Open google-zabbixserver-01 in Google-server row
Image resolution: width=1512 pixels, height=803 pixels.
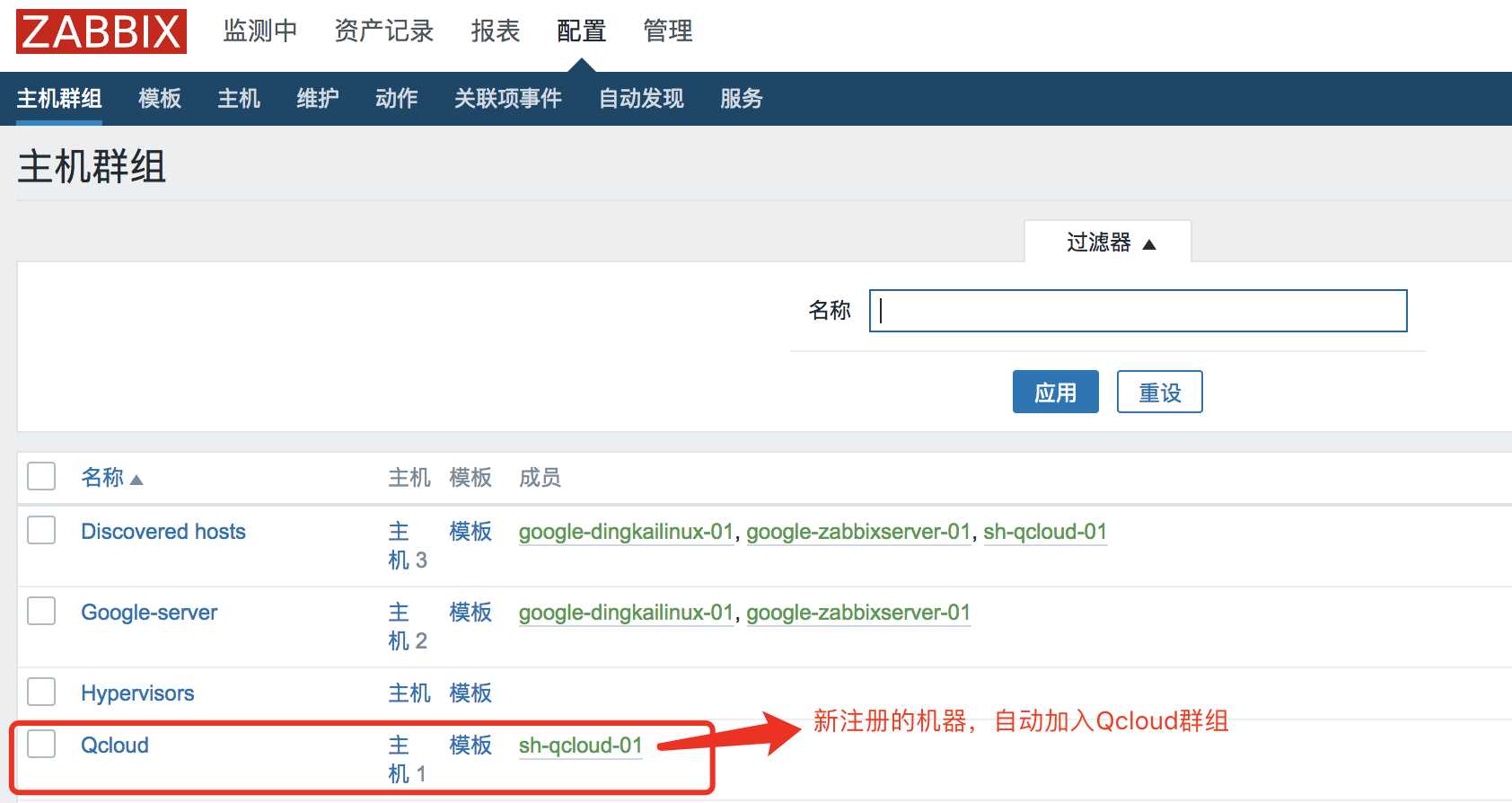click(859, 613)
